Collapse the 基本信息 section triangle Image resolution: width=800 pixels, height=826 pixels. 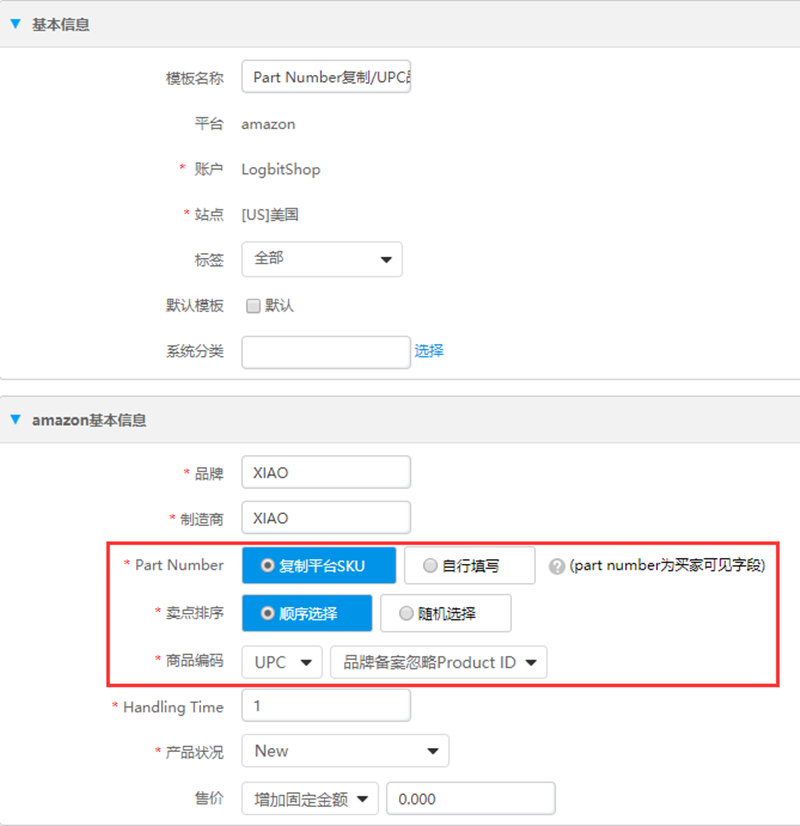[15, 24]
